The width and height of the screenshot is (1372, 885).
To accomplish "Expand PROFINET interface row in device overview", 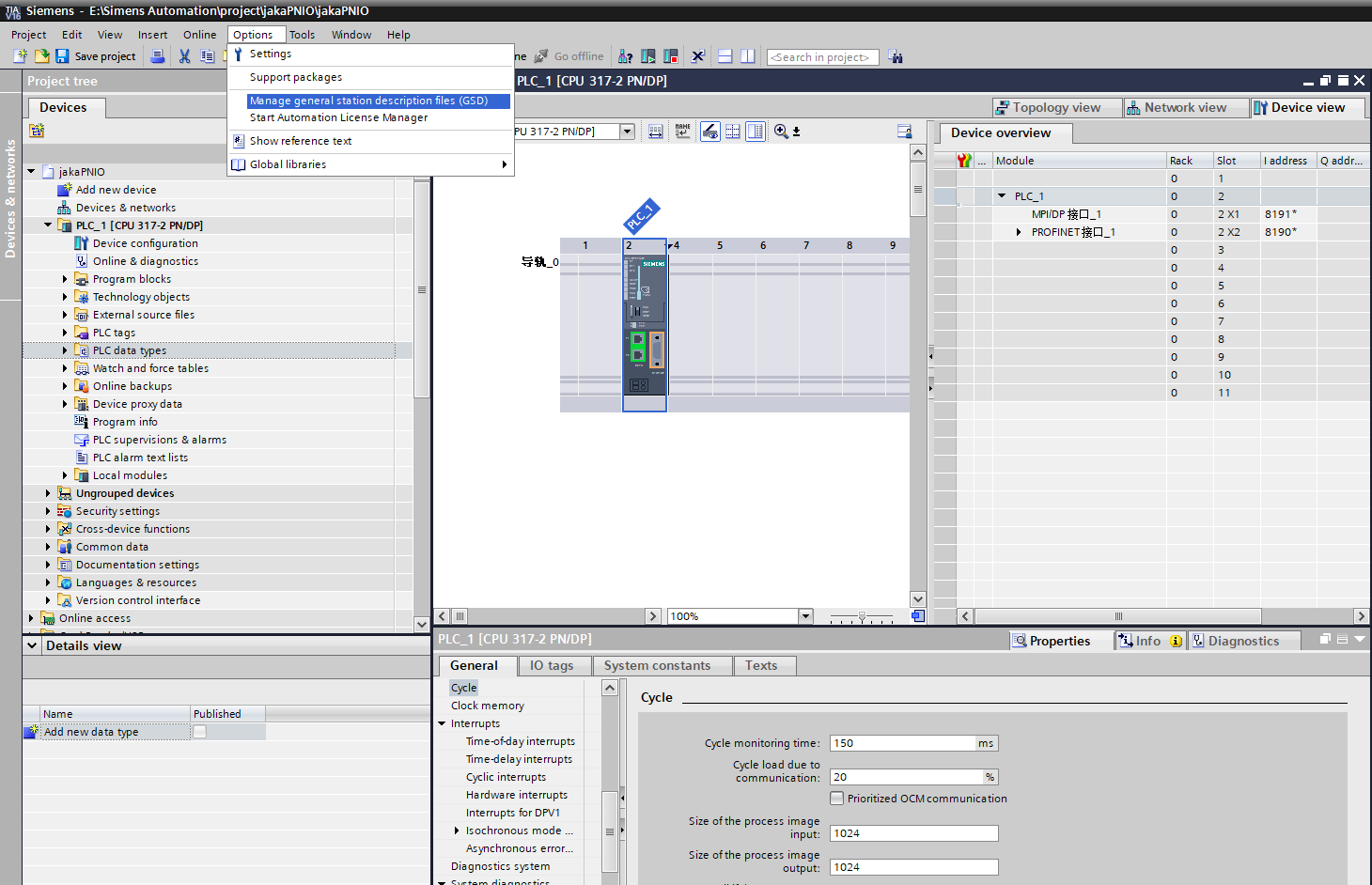I will tap(1019, 232).
